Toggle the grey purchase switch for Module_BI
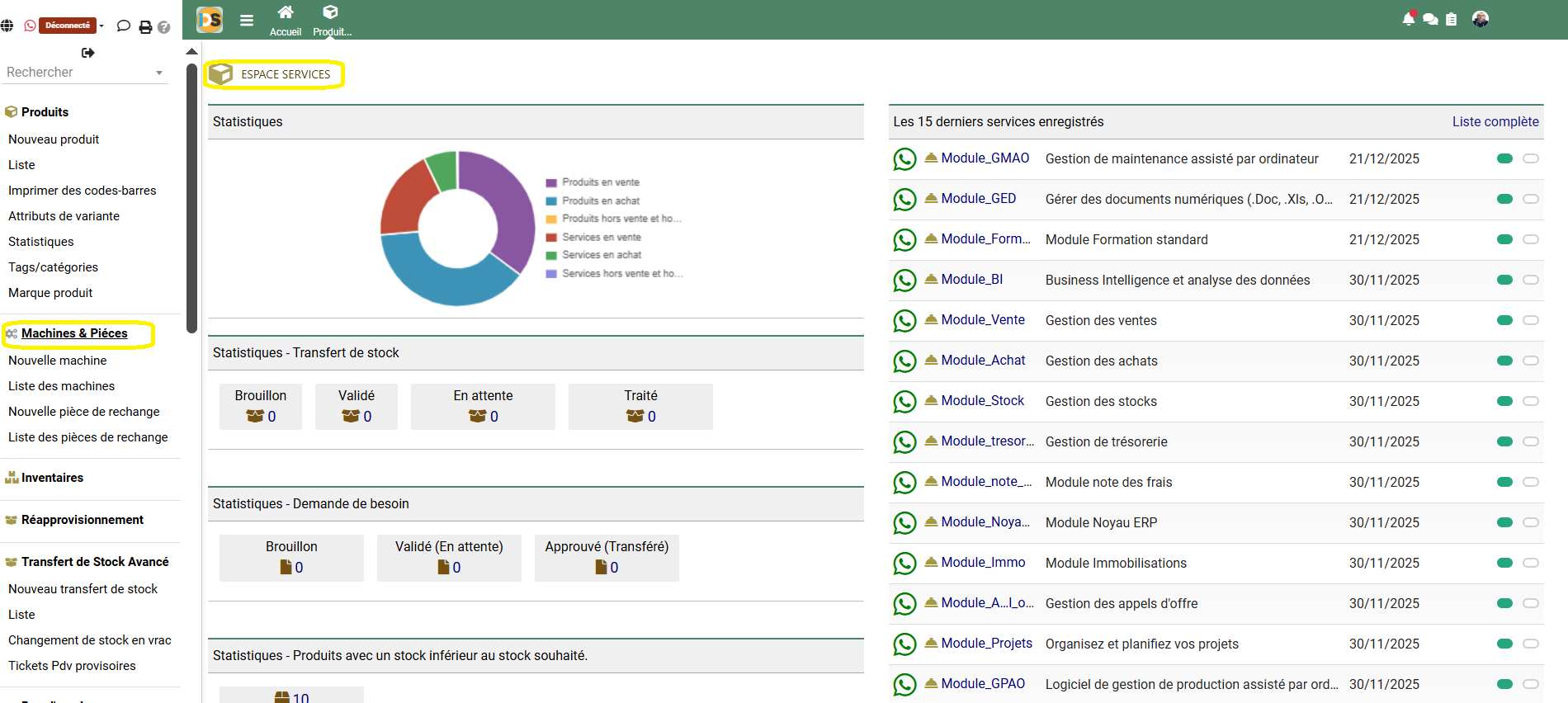 click(x=1531, y=280)
